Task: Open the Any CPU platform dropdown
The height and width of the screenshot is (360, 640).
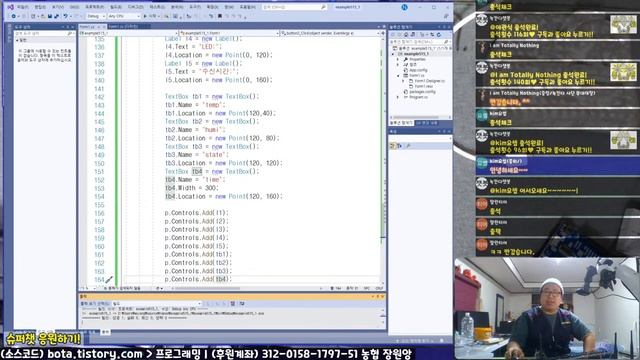Action: (x=124, y=16)
